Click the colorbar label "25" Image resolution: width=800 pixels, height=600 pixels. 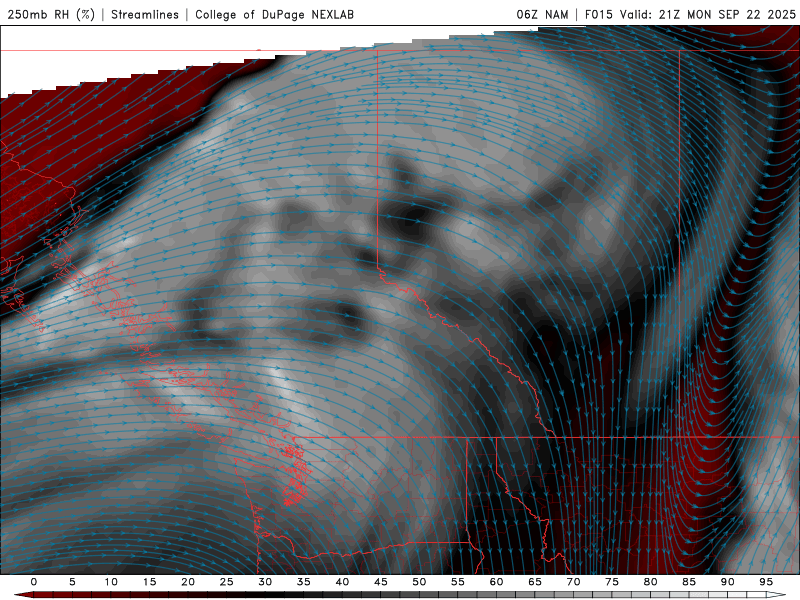pos(226,582)
